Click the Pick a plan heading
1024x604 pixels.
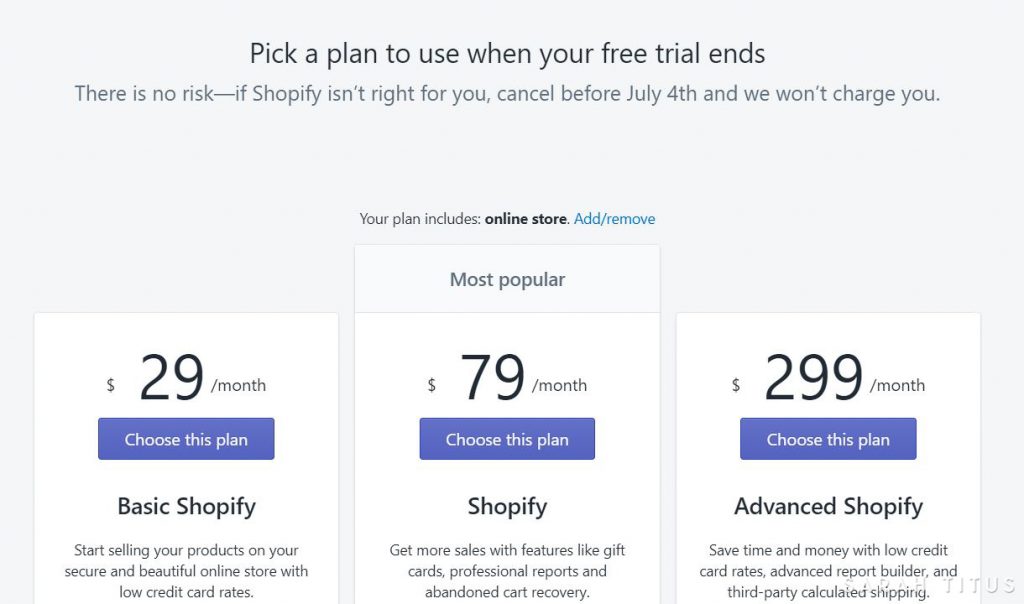tap(507, 54)
